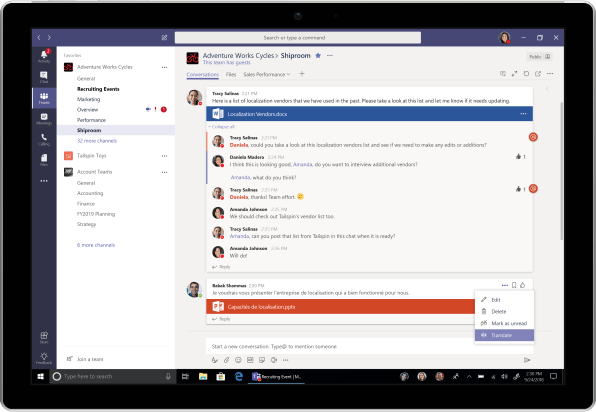
Task: Send the message with arrow icon
Action: point(527,360)
